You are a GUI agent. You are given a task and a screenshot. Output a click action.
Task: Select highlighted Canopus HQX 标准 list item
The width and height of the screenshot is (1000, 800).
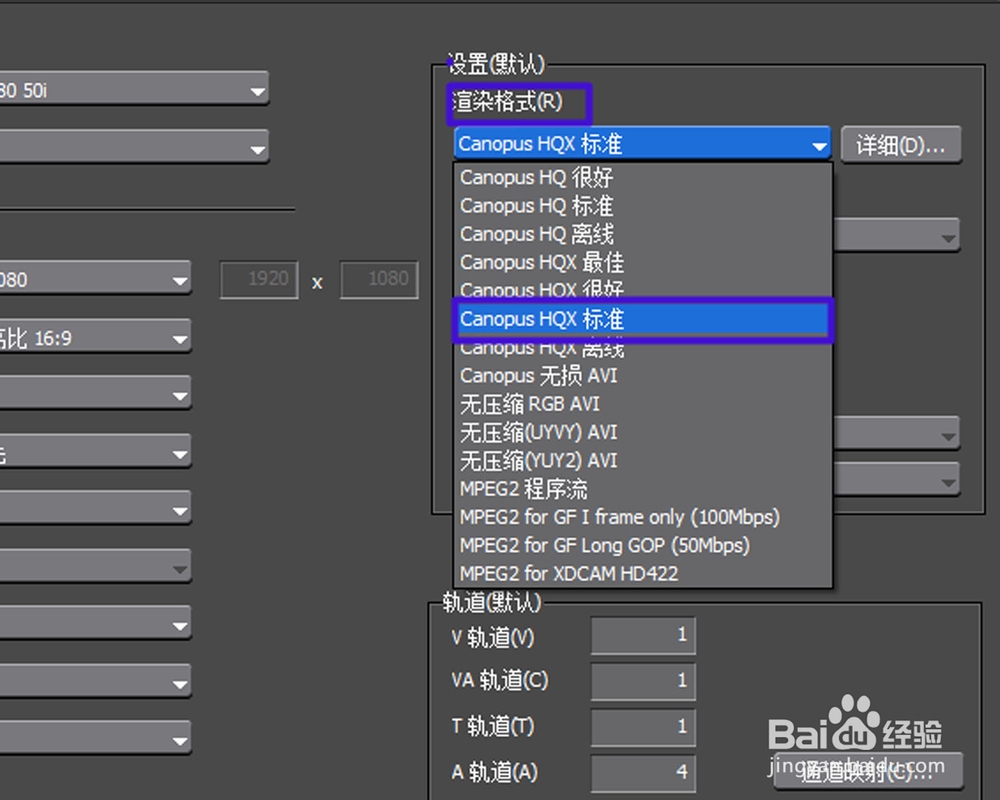tap(643, 319)
